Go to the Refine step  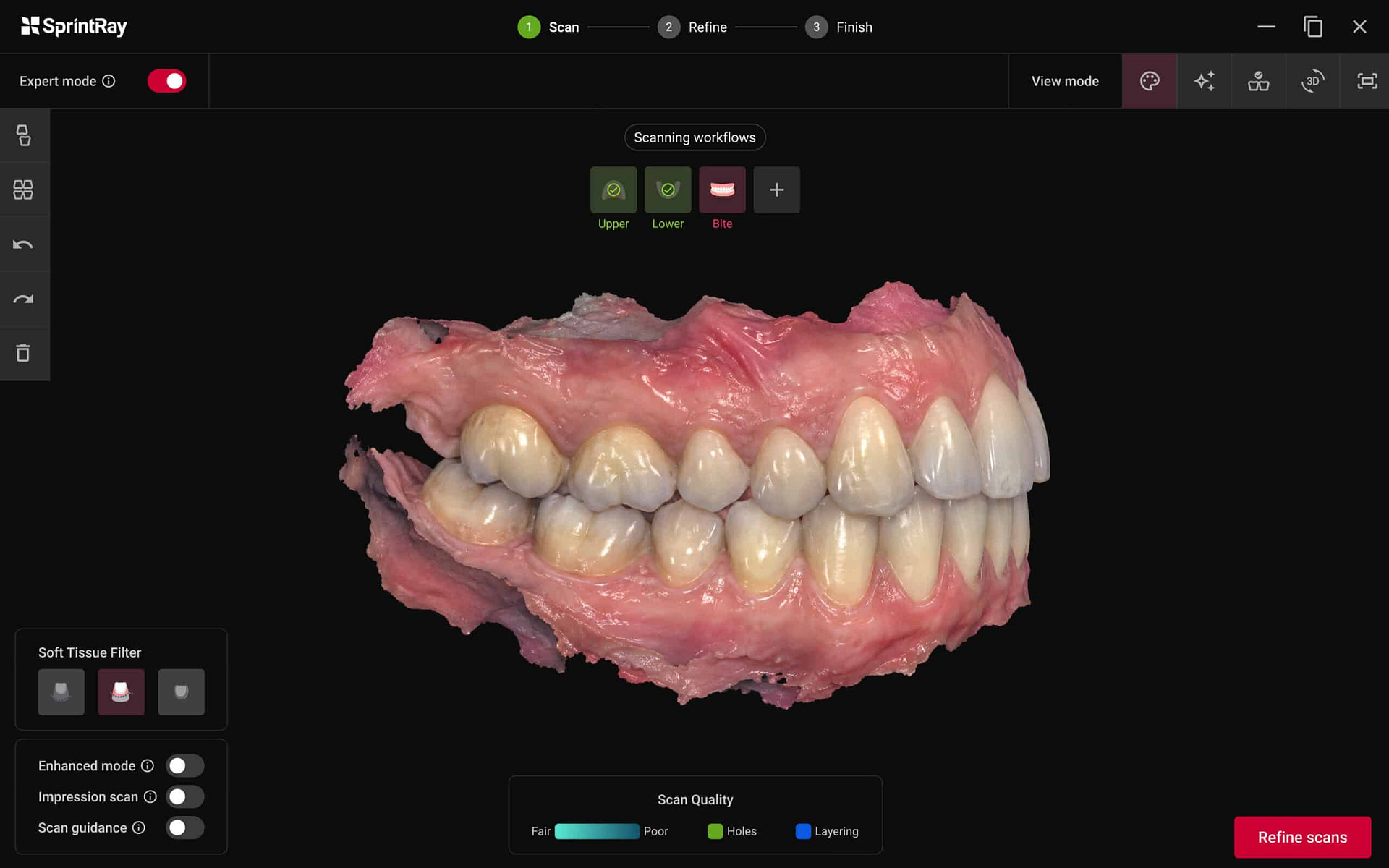[x=692, y=27]
